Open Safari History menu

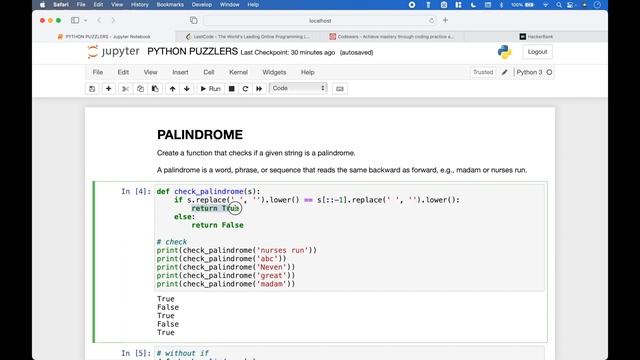(140, 4)
